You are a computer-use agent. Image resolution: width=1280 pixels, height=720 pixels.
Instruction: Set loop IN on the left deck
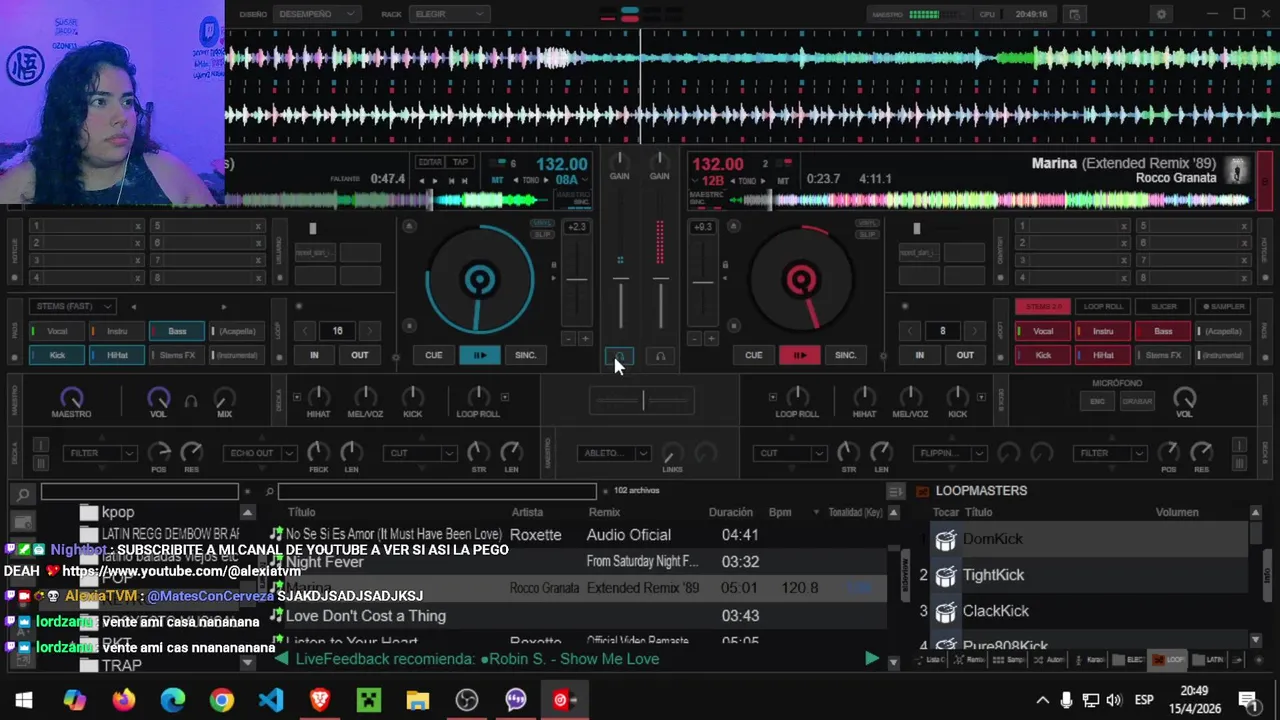(x=314, y=355)
